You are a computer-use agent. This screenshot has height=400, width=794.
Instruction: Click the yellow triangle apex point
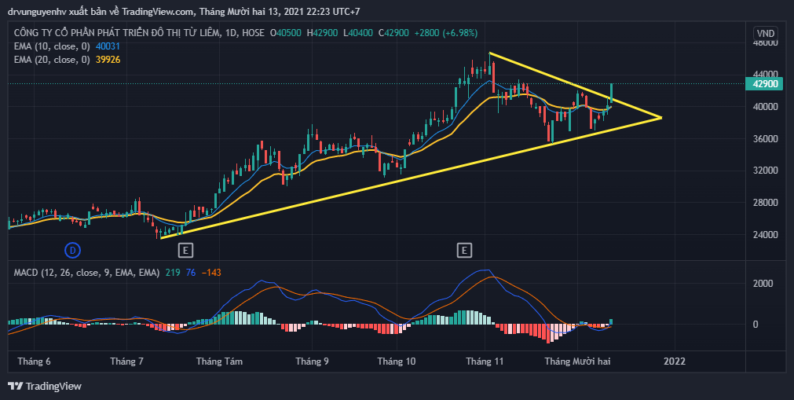661,118
